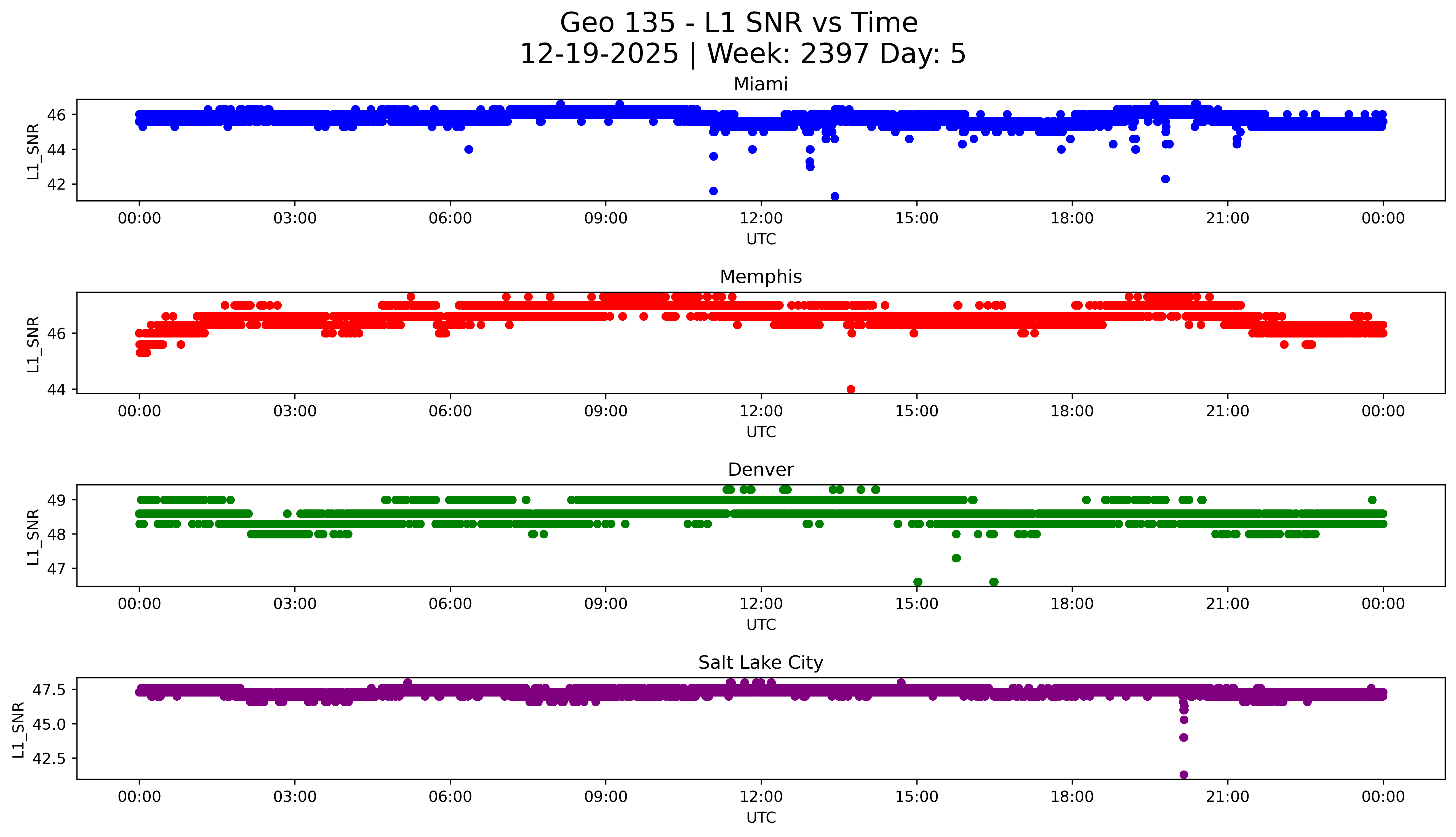The height and width of the screenshot is (837, 1456).
Task: Click the Miami subplot title
Action: point(760,84)
